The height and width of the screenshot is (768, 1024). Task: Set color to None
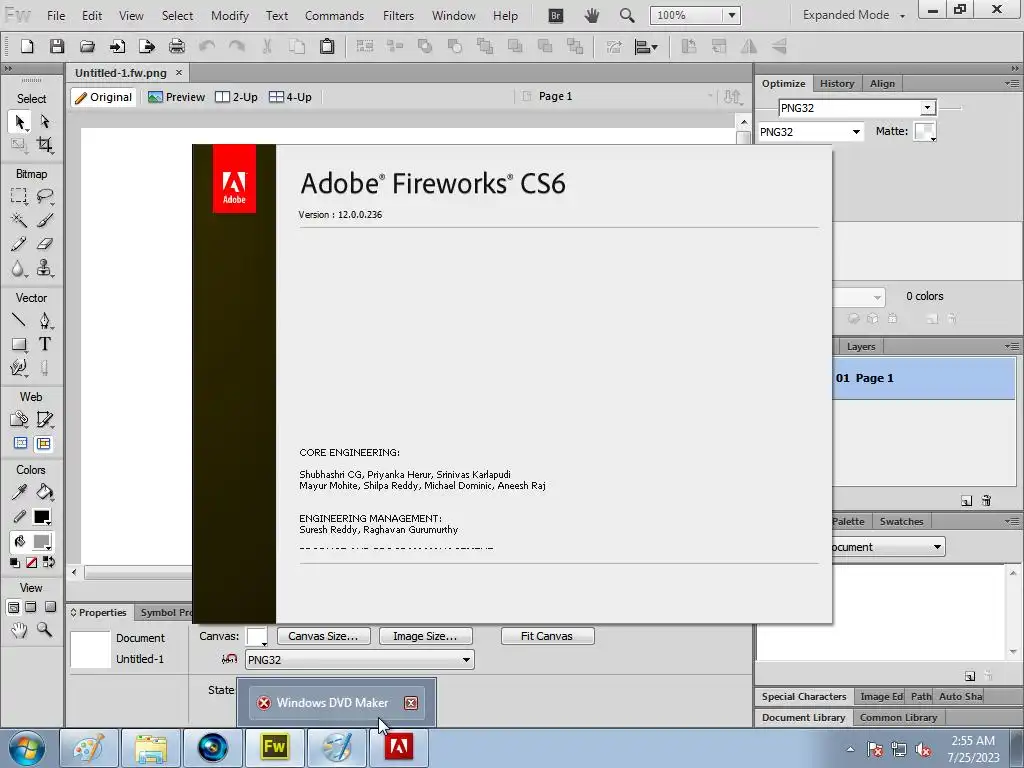31,562
